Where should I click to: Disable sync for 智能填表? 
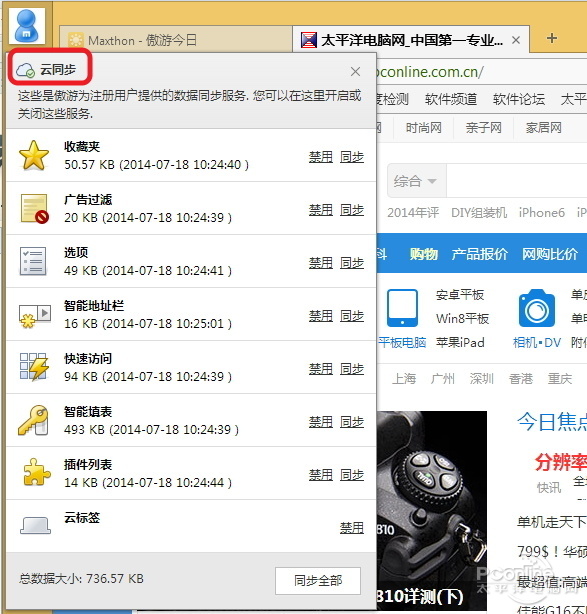(321, 422)
